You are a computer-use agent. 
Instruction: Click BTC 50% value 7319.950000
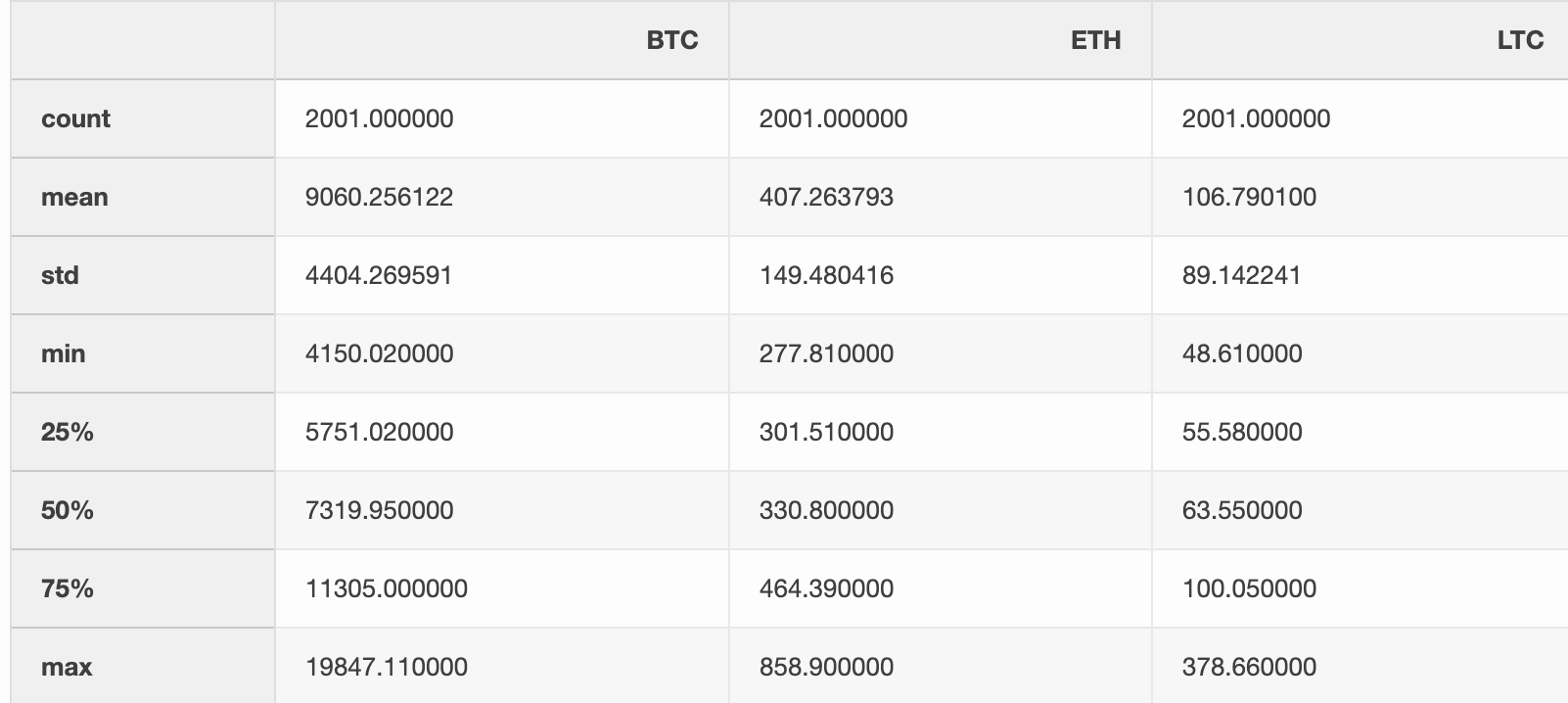click(x=379, y=510)
